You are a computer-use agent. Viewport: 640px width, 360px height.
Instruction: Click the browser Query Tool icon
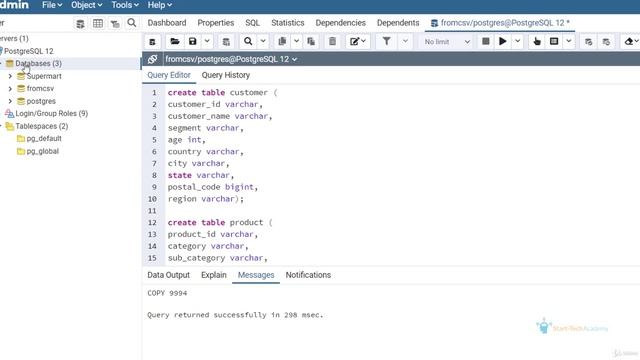tap(80, 24)
